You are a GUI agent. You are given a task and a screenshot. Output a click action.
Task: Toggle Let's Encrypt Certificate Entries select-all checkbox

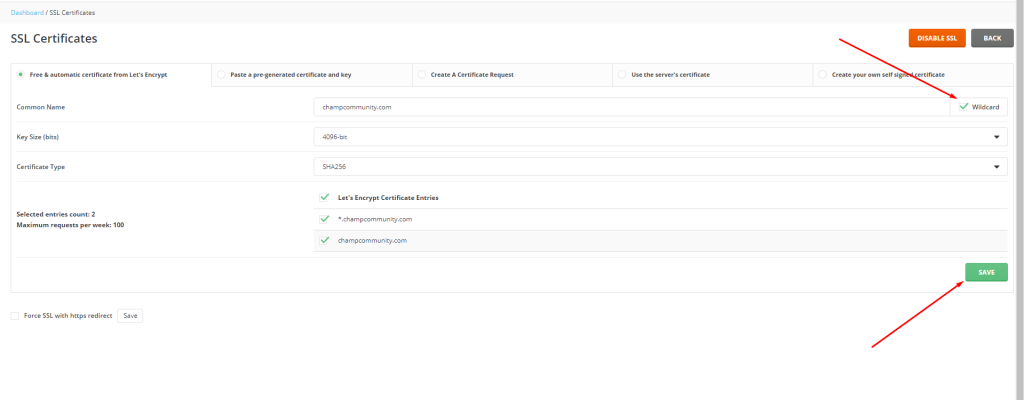(x=324, y=197)
